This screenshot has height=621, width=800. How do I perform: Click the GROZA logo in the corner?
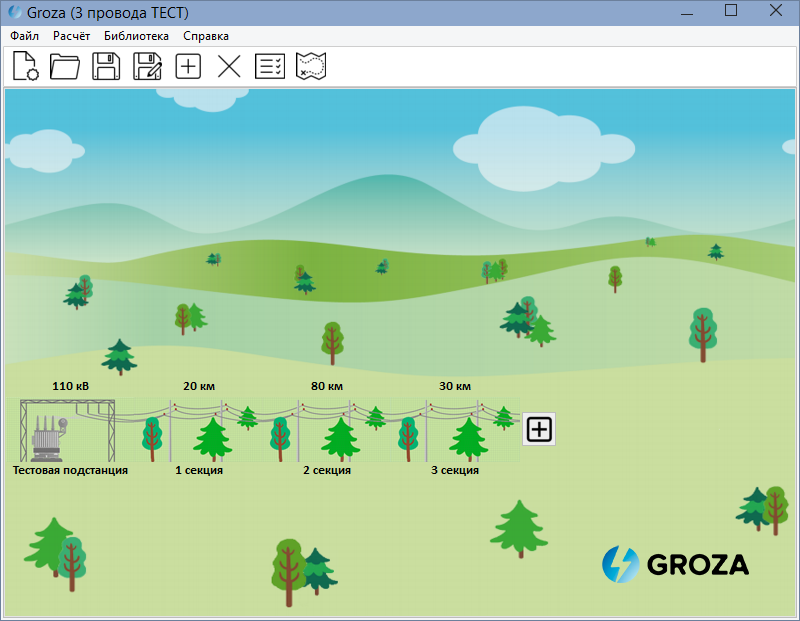coord(675,564)
